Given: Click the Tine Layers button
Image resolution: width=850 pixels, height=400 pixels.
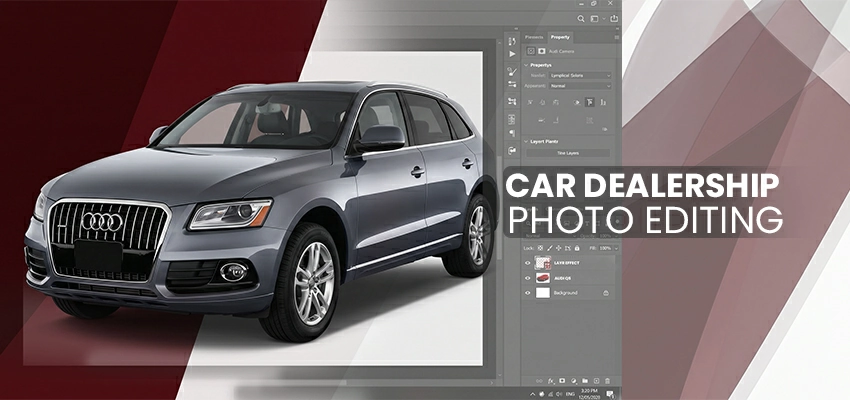Looking at the screenshot, I should coord(568,153).
